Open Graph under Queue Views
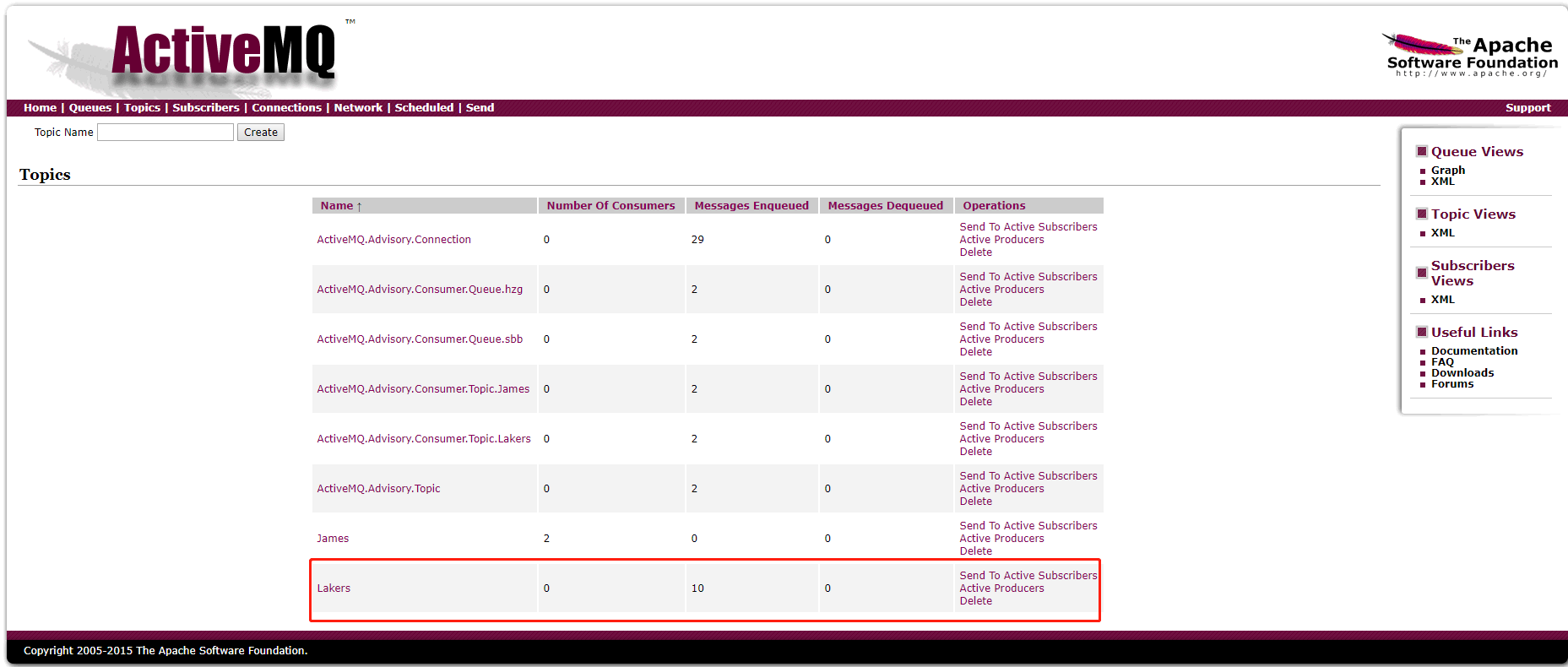This screenshot has width=1568, height=667. [x=1447, y=171]
